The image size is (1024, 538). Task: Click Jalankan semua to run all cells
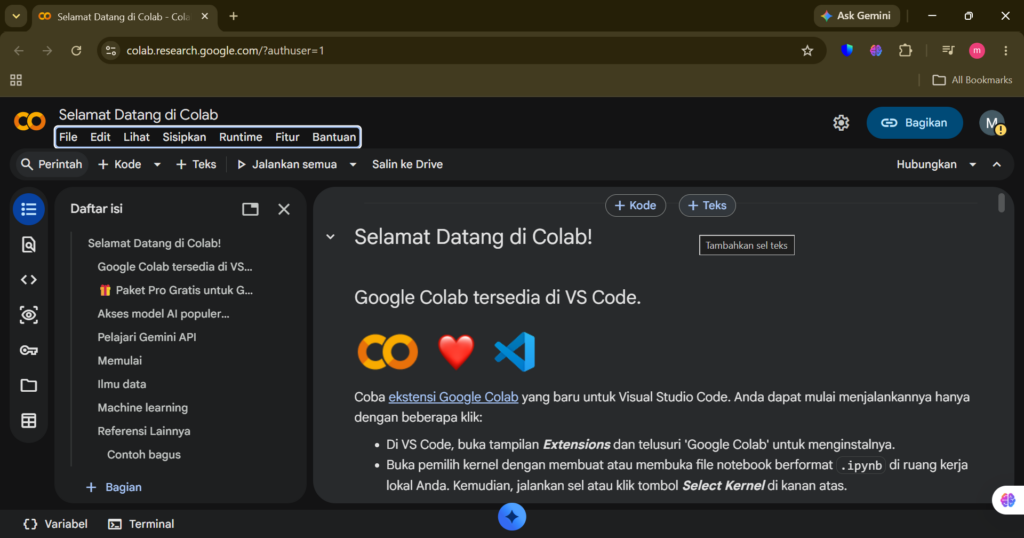(287, 165)
